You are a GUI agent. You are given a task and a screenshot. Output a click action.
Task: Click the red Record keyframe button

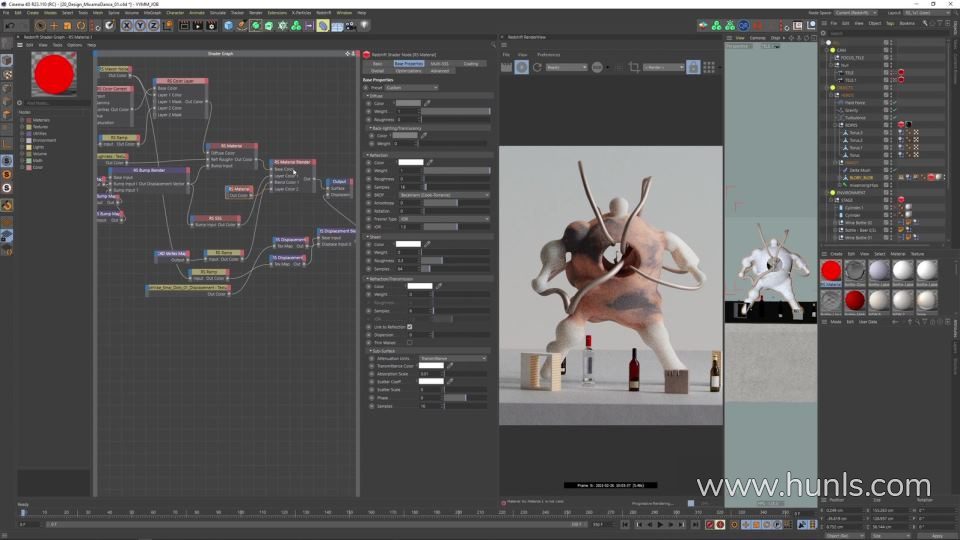pos(710,525)
